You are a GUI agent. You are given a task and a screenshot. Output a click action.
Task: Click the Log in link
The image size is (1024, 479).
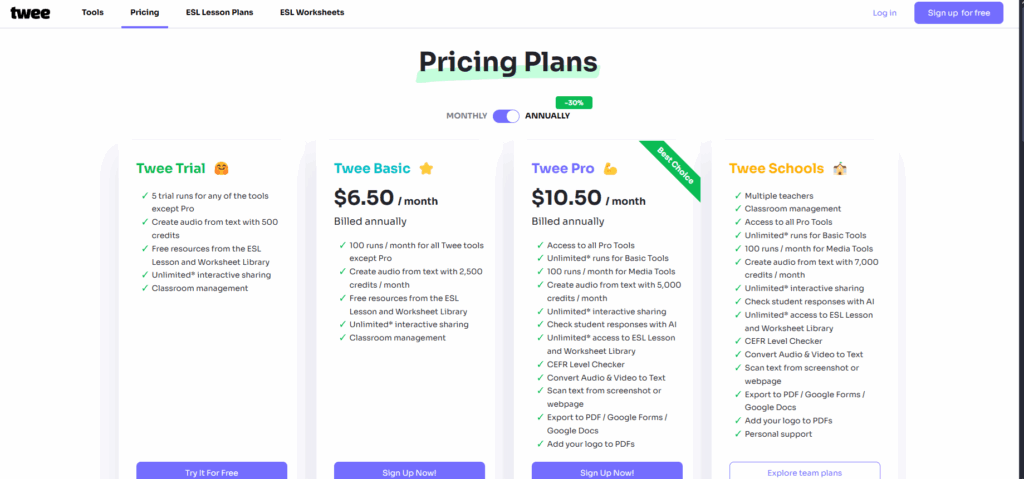pos(884,13)
